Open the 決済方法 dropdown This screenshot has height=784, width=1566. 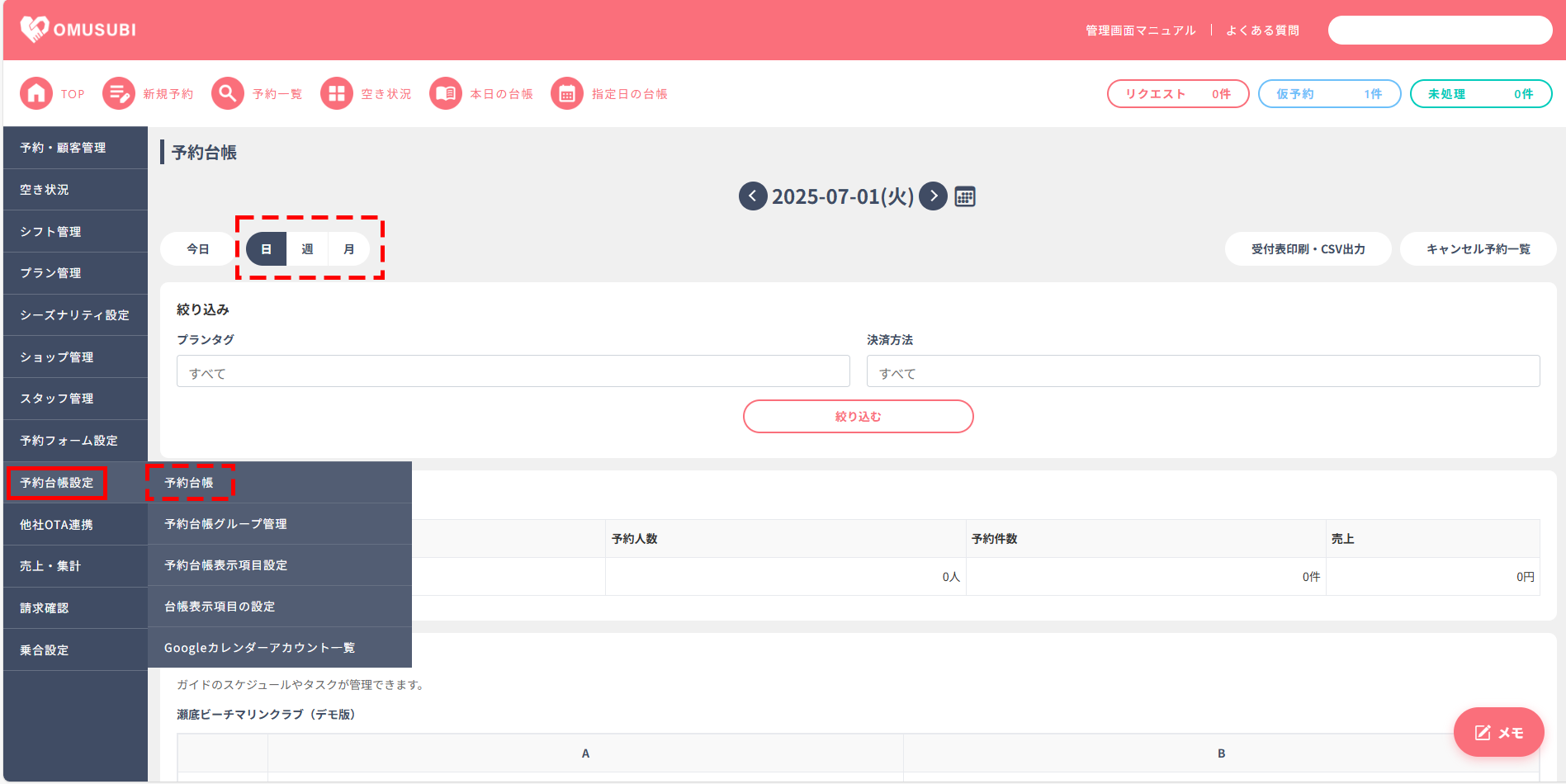(1203, 371)
